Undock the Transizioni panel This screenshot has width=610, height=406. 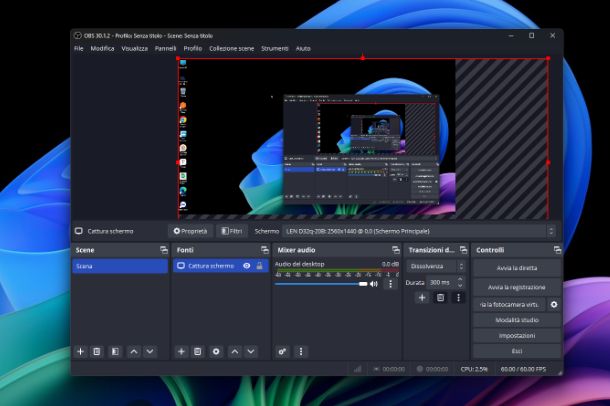[x=463, y=250]
